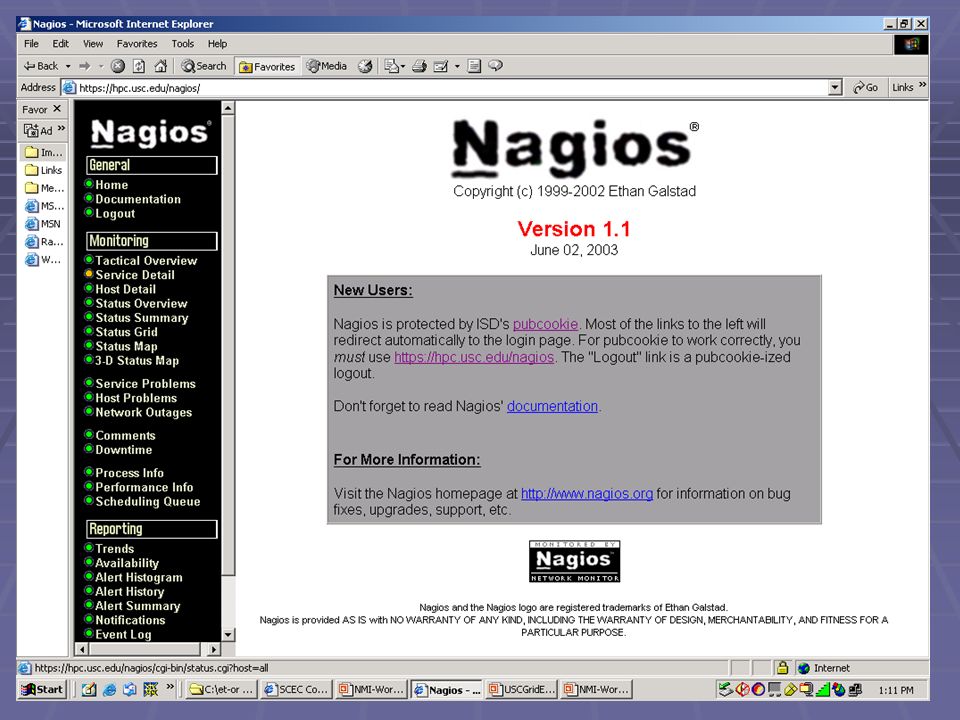This screenshot has height=720, width=960.
Task: Click the Mail toolbar icon
Action: 391,66
